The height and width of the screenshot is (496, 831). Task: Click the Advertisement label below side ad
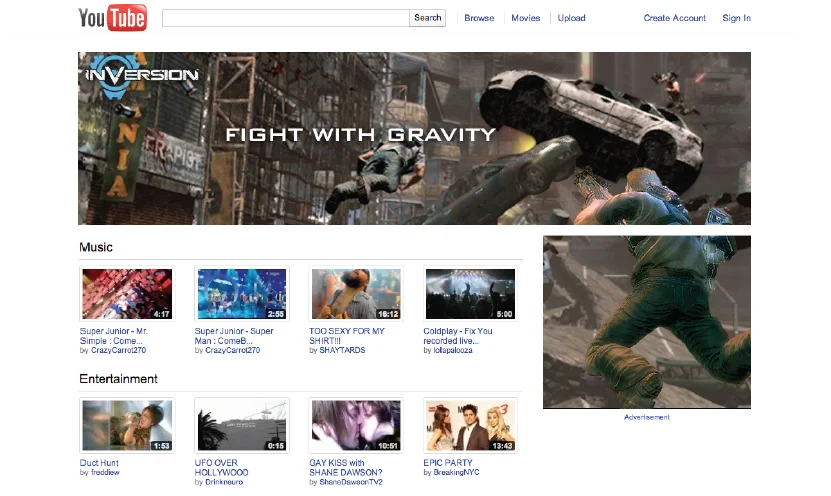tap(647, 418)
